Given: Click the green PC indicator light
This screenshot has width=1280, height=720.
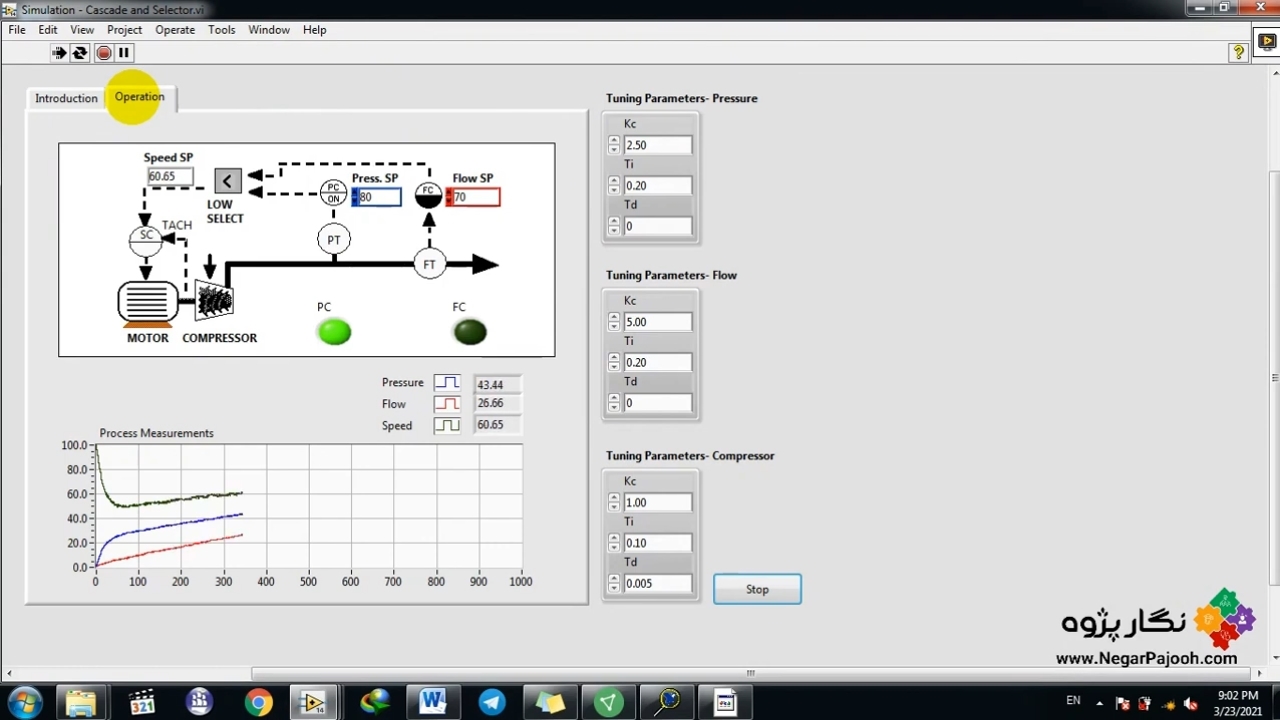Looking at the screenshot, I should click(x=334, y=332).
